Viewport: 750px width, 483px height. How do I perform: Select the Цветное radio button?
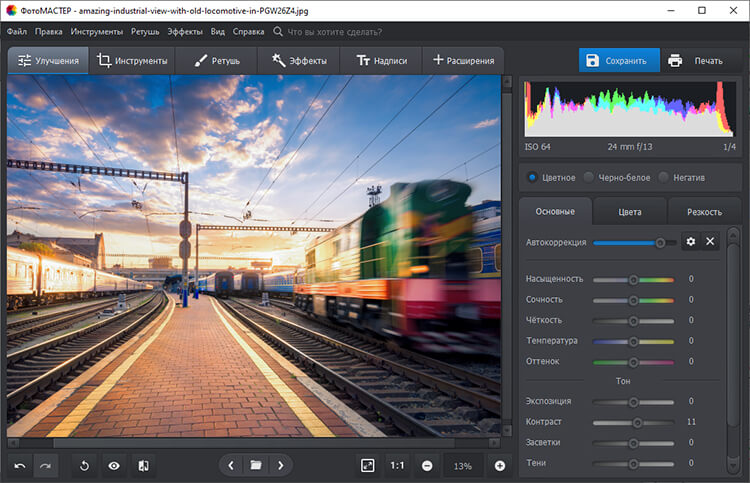click(532, 178)
